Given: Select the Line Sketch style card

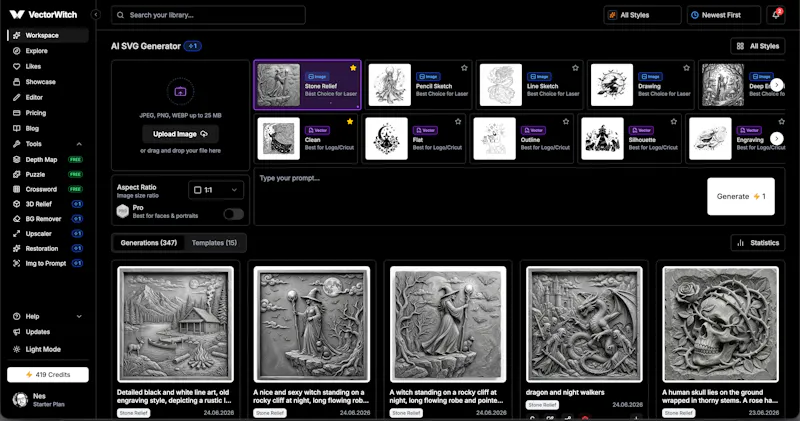Looking at the screenshot, I should click(530, 85).
